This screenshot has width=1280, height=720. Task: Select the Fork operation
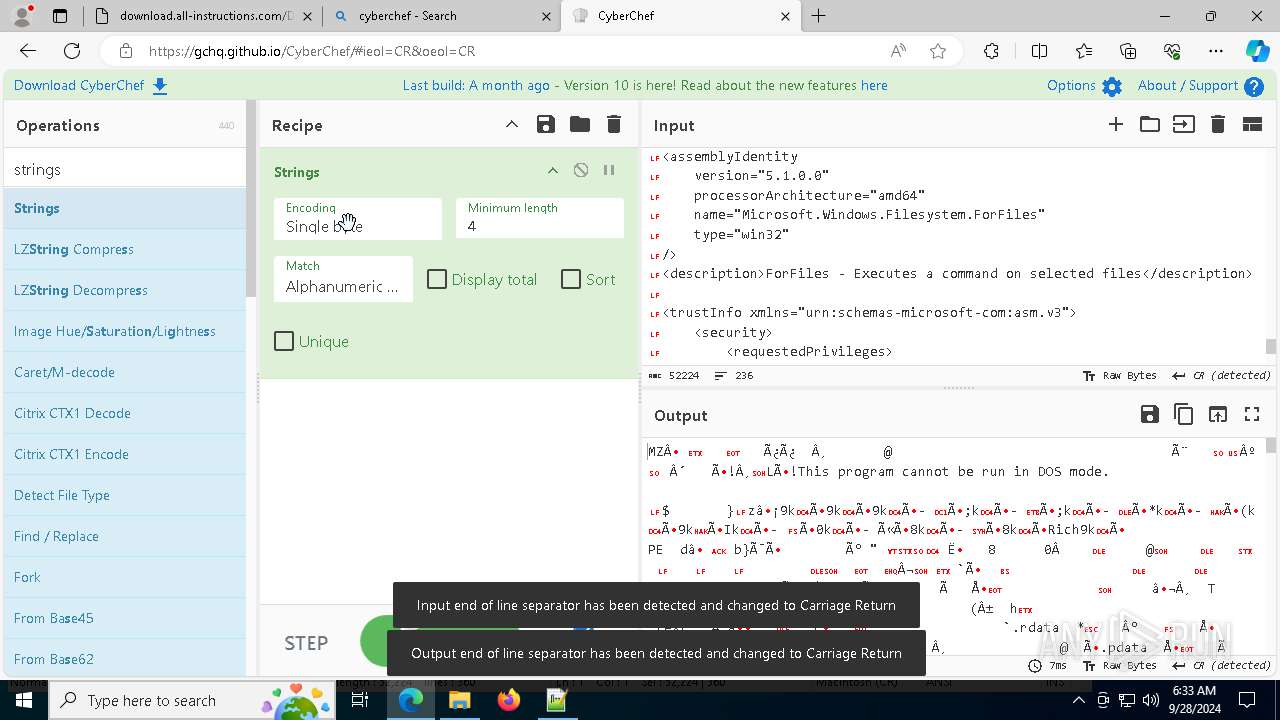pos(125,577)
